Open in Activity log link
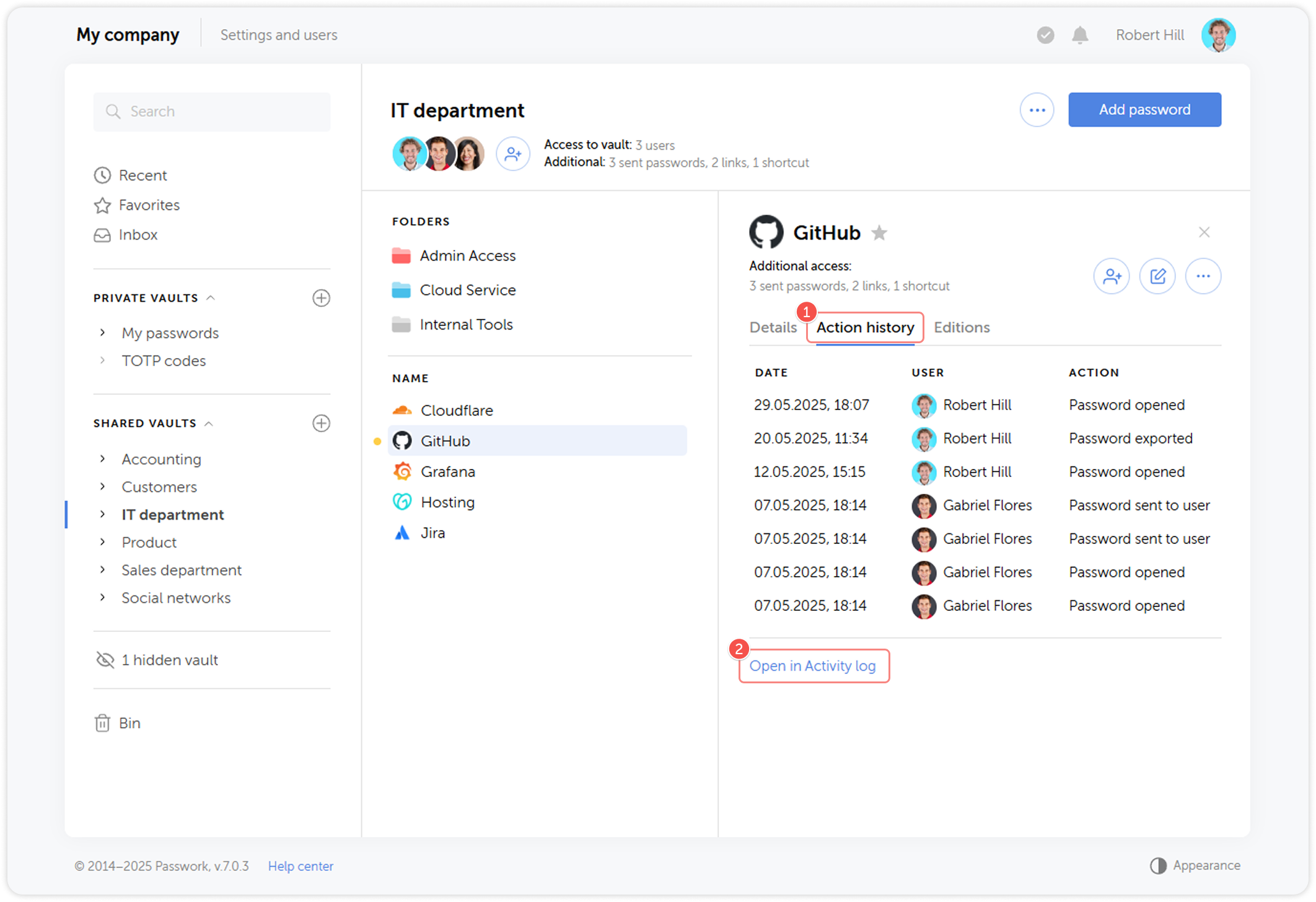 (x=812, y=666)
